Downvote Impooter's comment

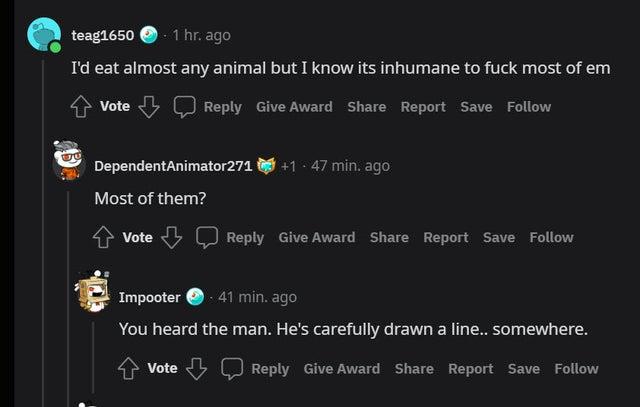195,368
